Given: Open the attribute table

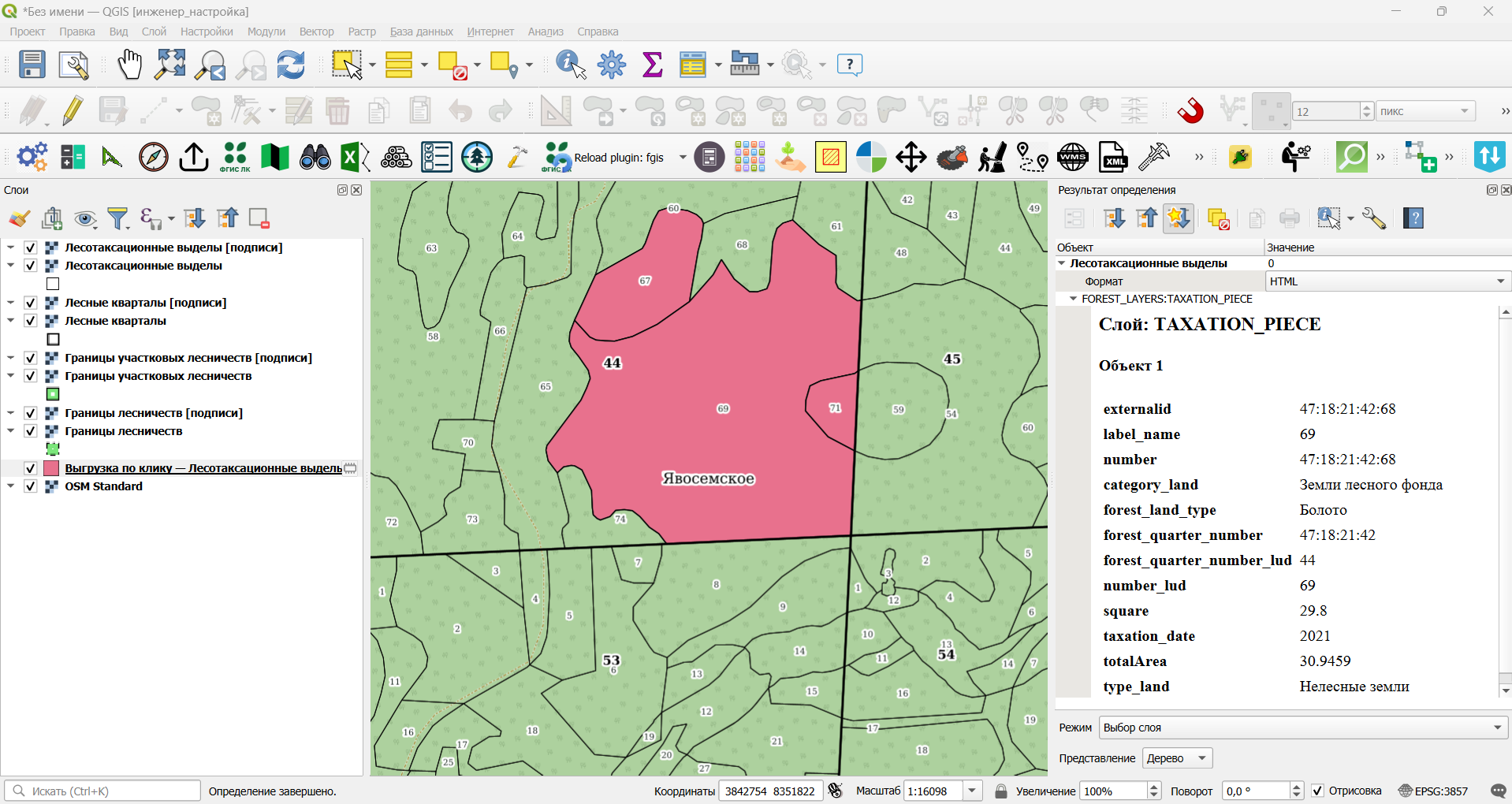Looking at the screenshot, I should [693, 65].
